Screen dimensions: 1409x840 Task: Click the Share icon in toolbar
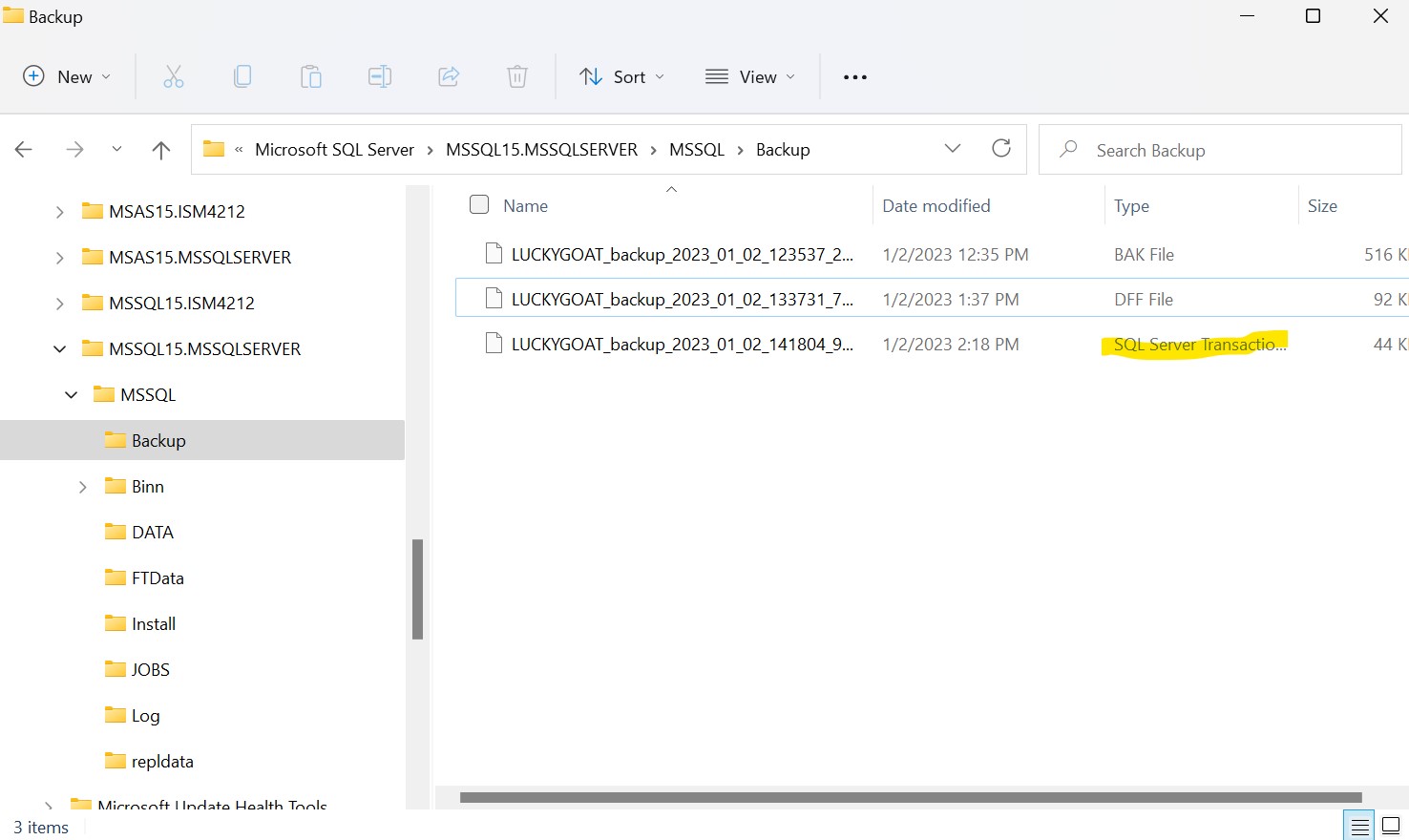(449, 77)
